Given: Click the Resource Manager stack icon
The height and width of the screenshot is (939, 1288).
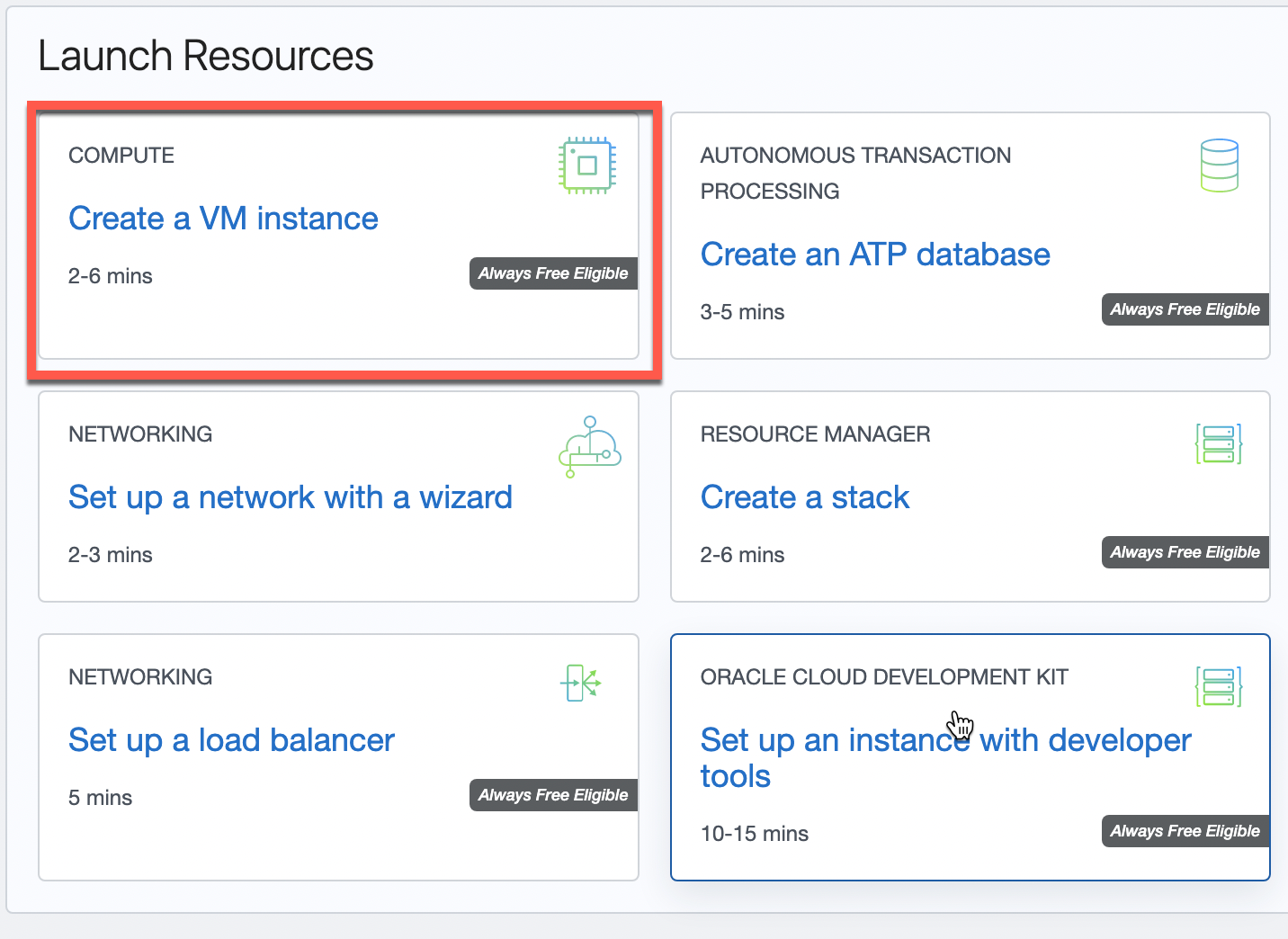Looking at the screenshot, I should (x=1220, y=443).
